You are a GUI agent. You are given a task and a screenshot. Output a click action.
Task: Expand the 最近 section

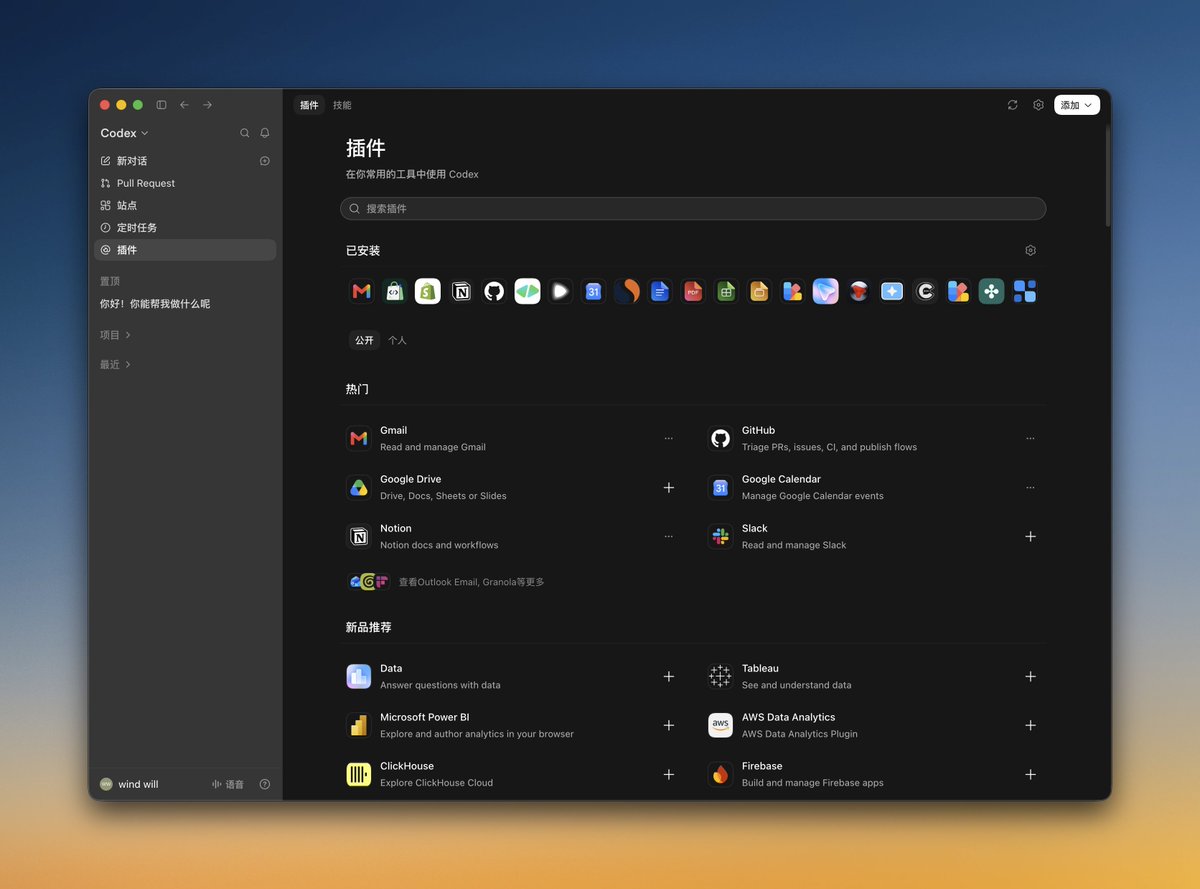point(115,364)
